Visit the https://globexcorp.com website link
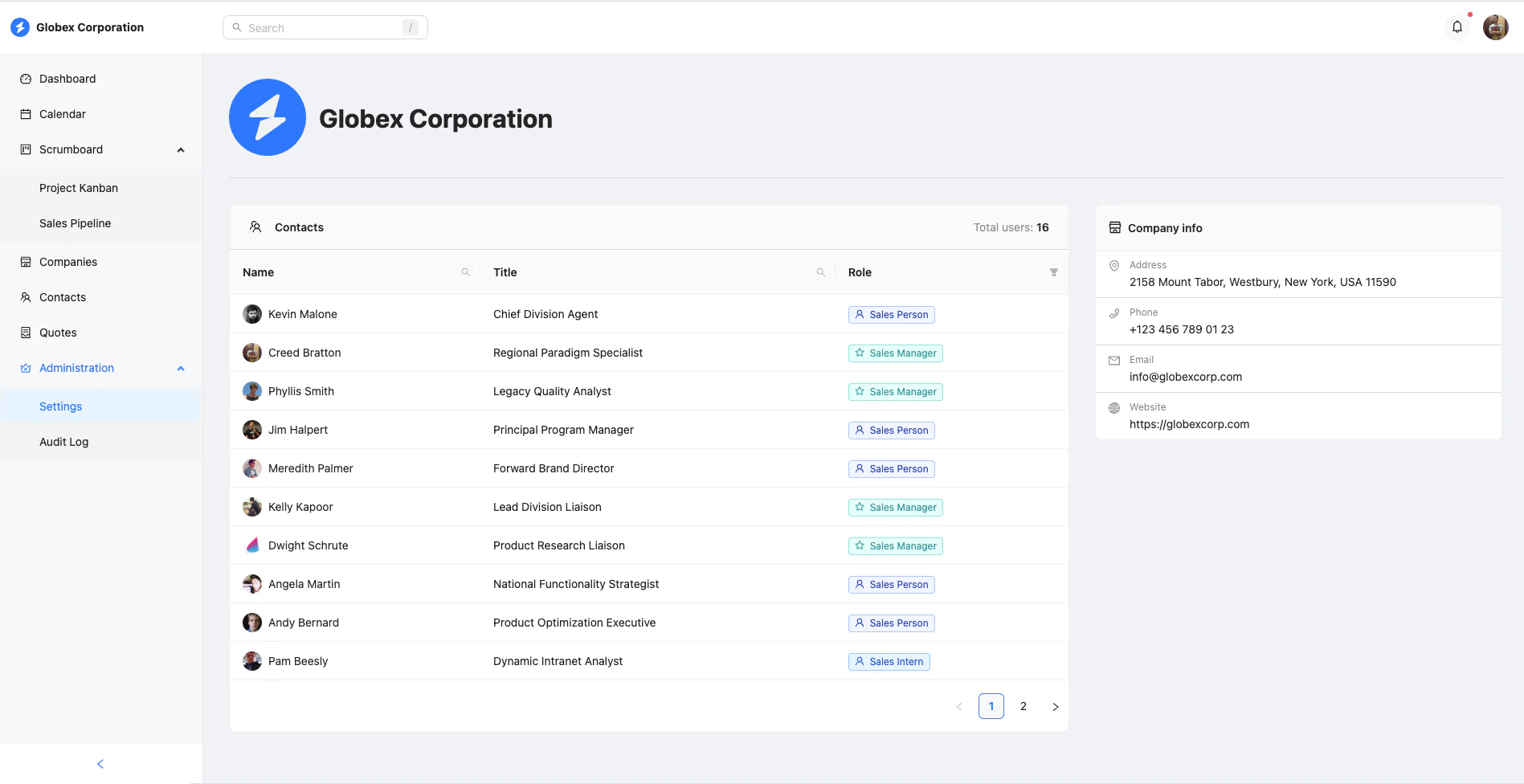1524x784 pixels. coord(1190,424)
